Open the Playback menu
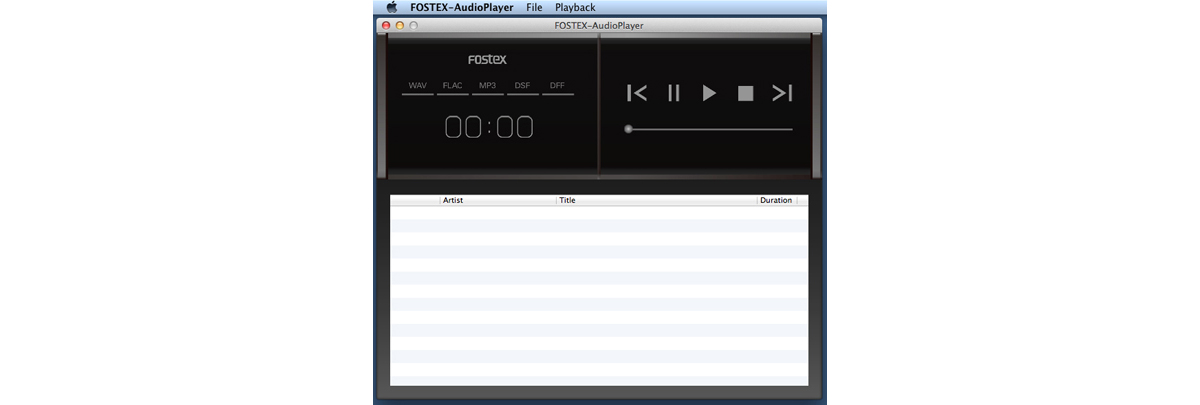 point(575,7)
